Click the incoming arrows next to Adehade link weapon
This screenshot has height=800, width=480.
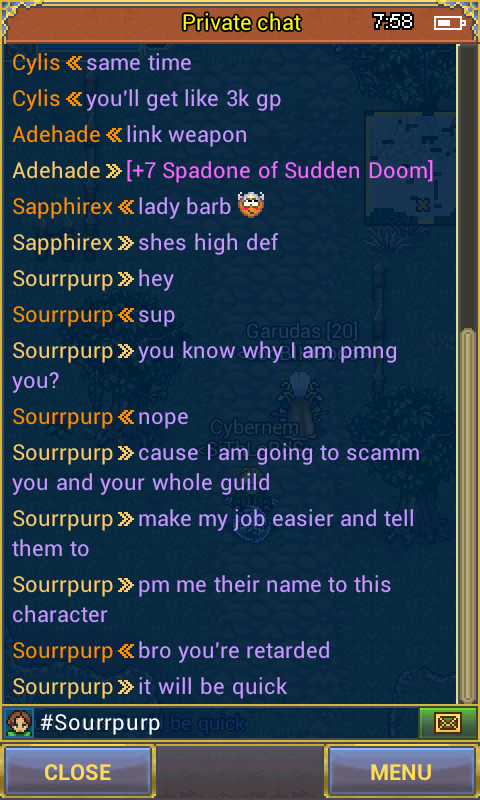(x=114, y=135)
